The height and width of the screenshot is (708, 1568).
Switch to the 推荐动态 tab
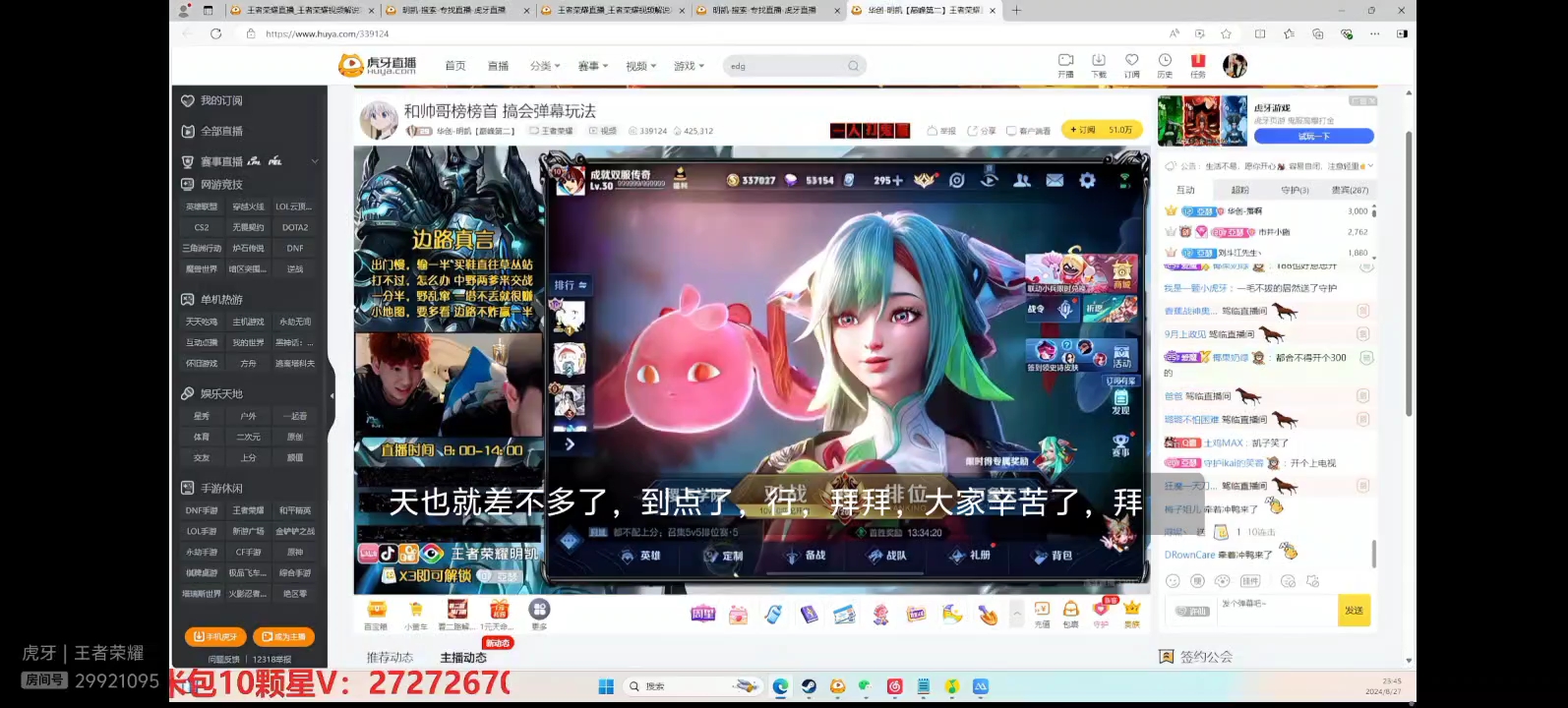coord(390,657)
